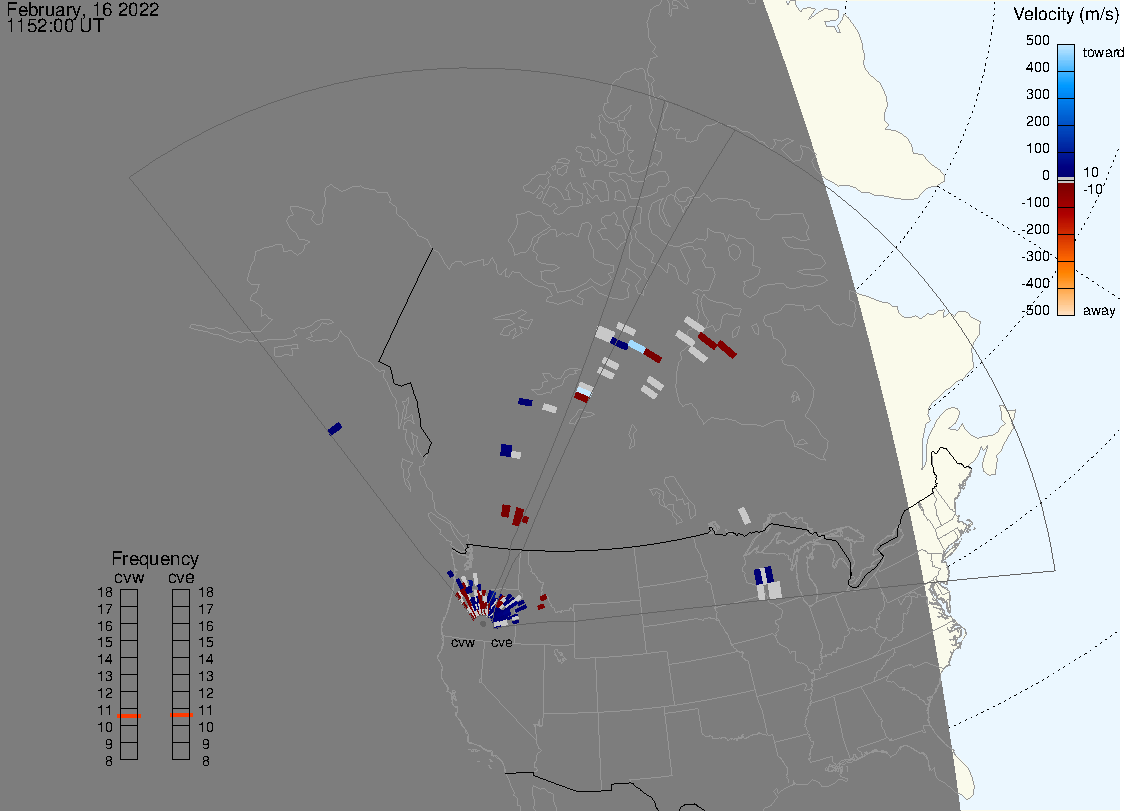Click the blue echo cluster near Lake Michigan
The image size is (1124, 811).
765,576
